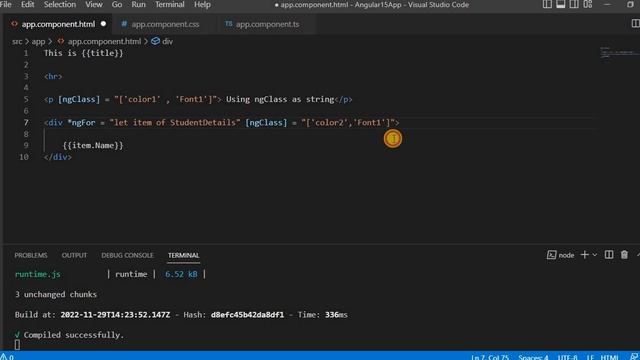Split the terminal pane

[x=609, y=255]
